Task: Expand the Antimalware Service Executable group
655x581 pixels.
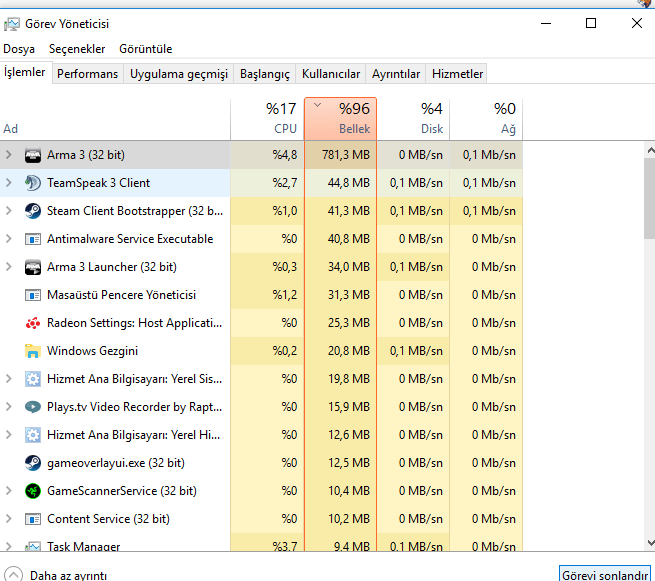Action: click(x=8, y=239)
